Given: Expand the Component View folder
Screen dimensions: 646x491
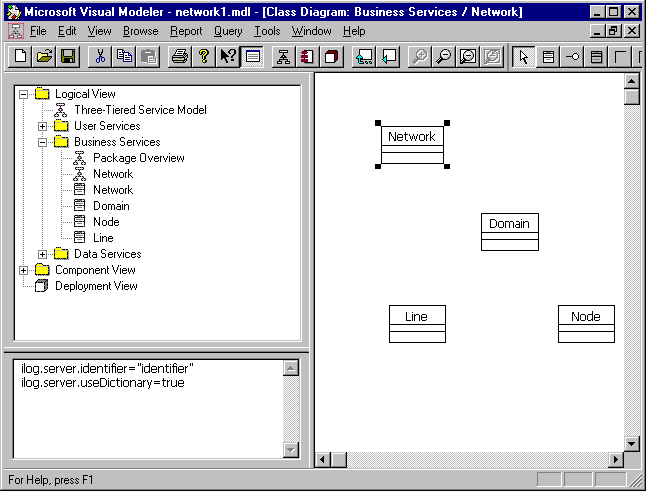Looking at the screenshot, I should pyautogui.click(x=23, y=270).
